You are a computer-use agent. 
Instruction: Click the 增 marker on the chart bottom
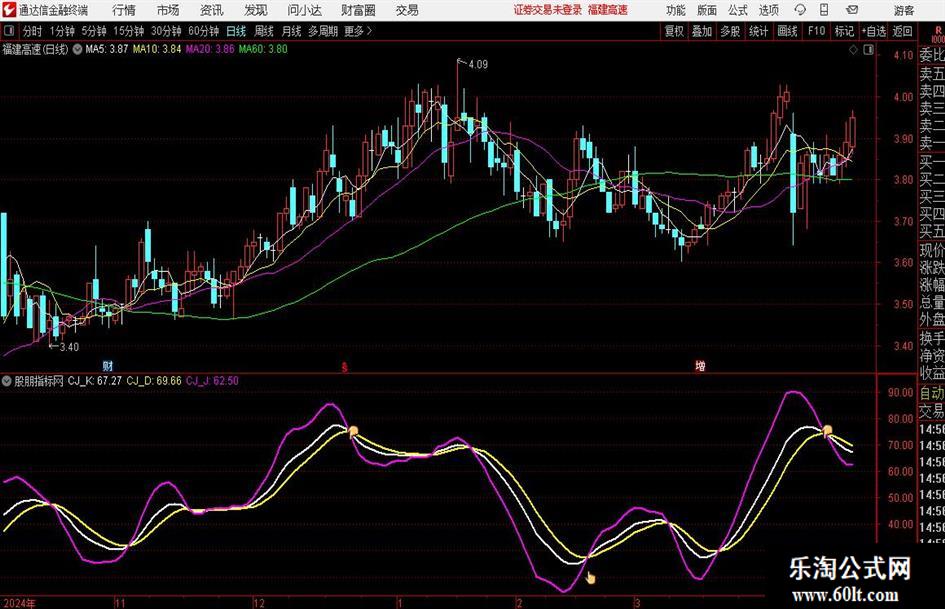click(x=700, y=365)
